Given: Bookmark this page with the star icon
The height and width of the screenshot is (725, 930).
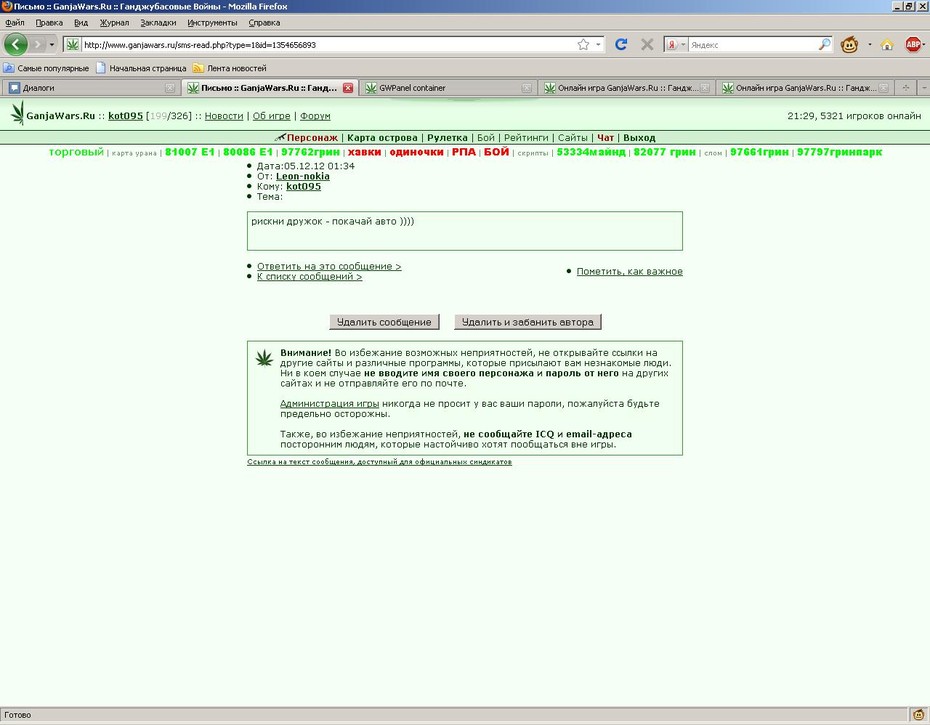Looking at the screenshot, I should pos(584,44).
